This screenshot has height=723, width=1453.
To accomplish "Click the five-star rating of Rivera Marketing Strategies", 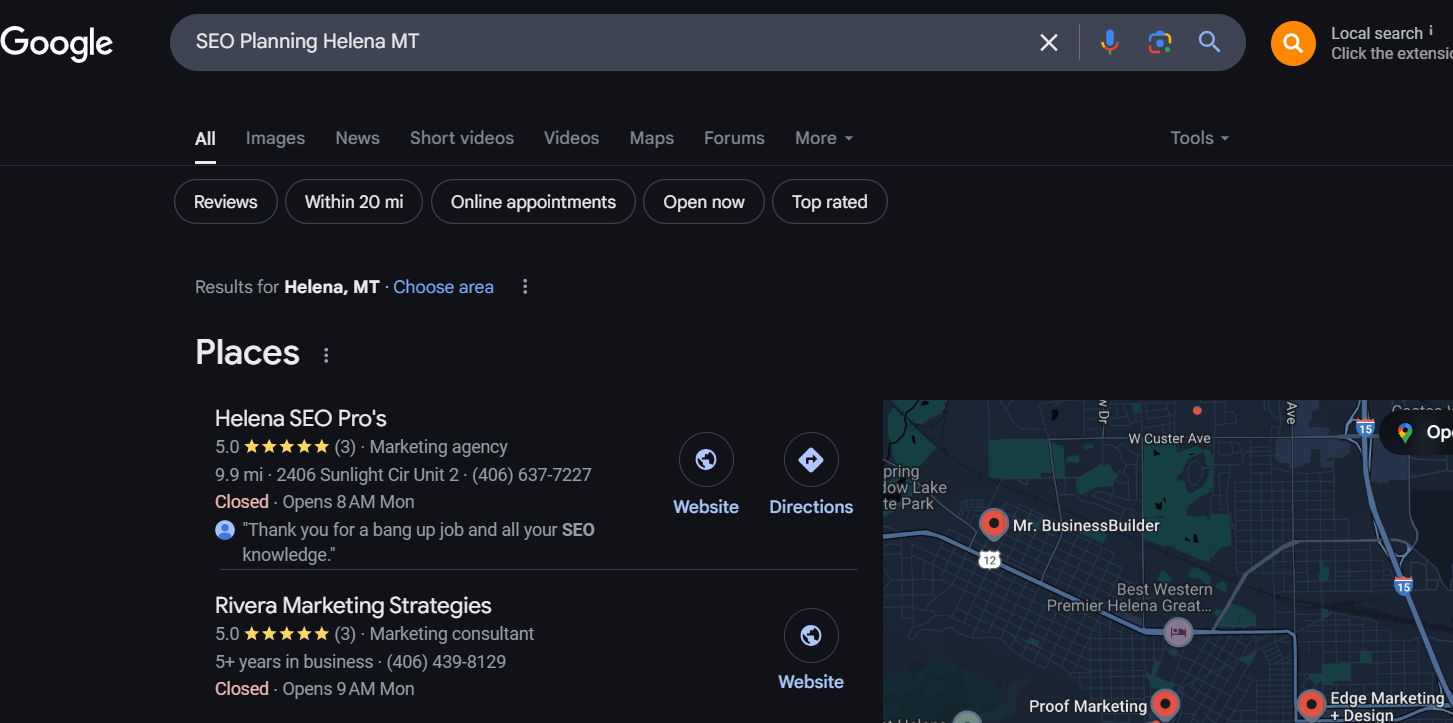I will tap(286, 634).
